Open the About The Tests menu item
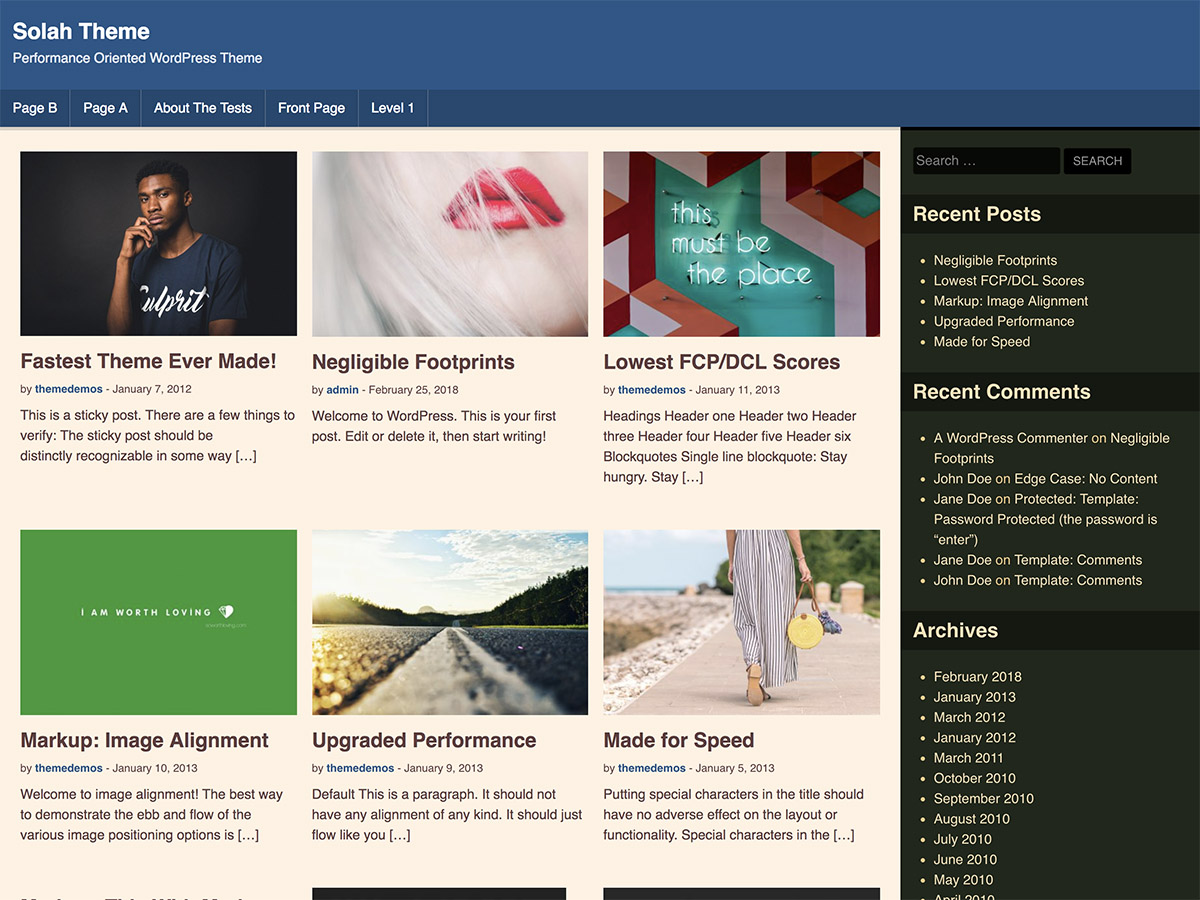This screenshot has height=900, width=1200. [203, 108]
